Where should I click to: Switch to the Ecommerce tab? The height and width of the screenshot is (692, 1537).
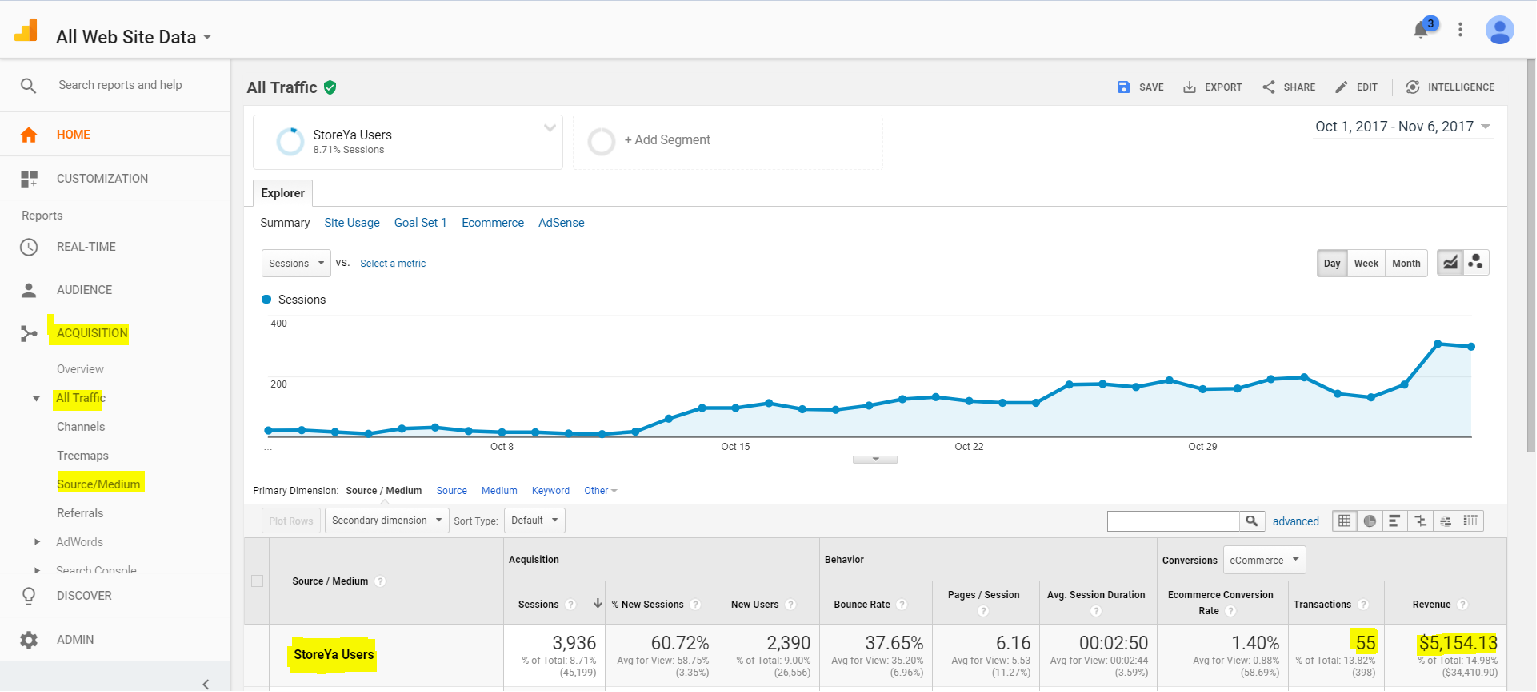coord(492,223)
